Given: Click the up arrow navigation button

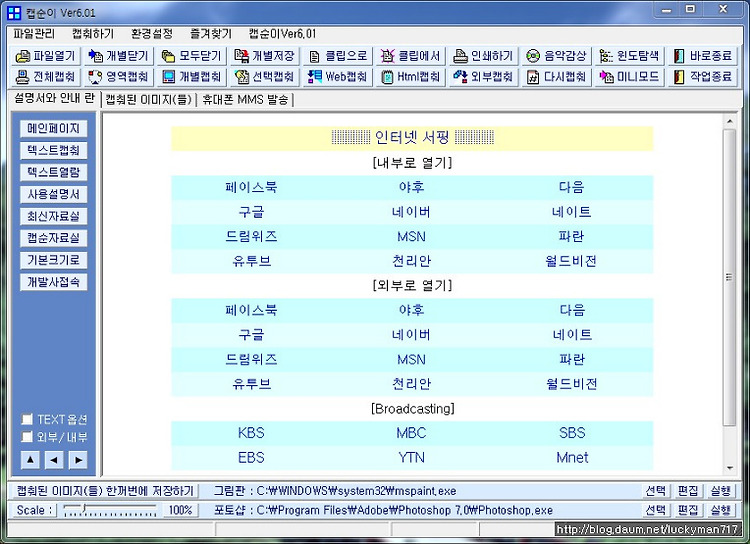Looking at the screenshot, I should [30, 460].
